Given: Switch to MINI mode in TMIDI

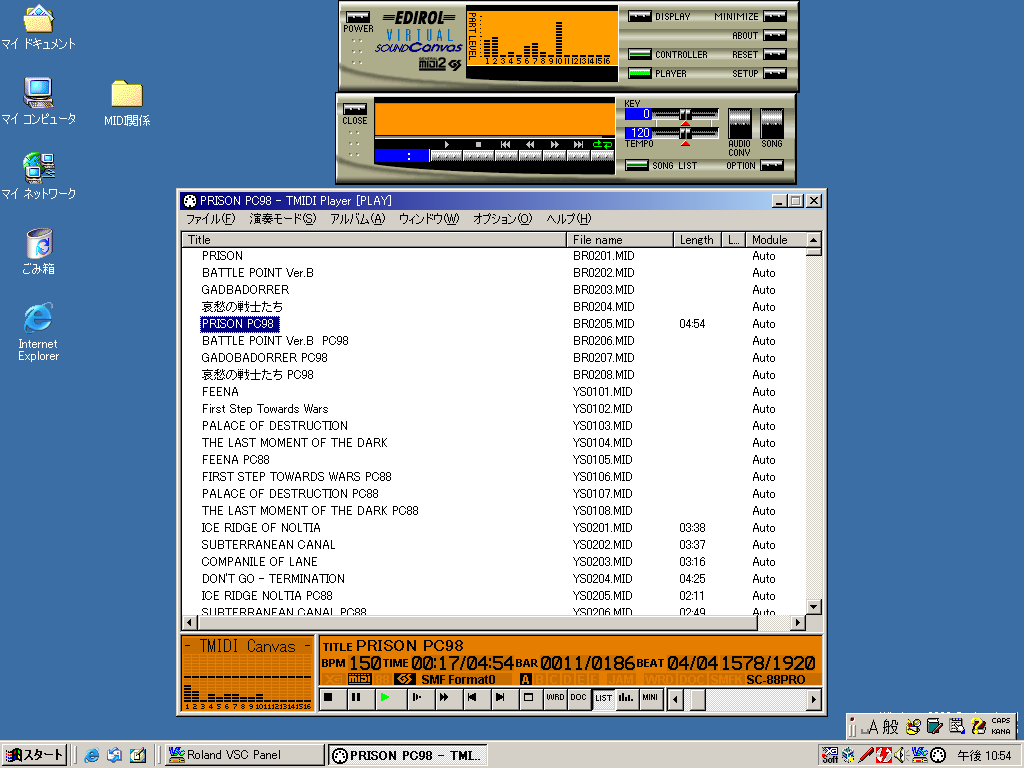Looking at the screenshot, I should coord(650,697).
